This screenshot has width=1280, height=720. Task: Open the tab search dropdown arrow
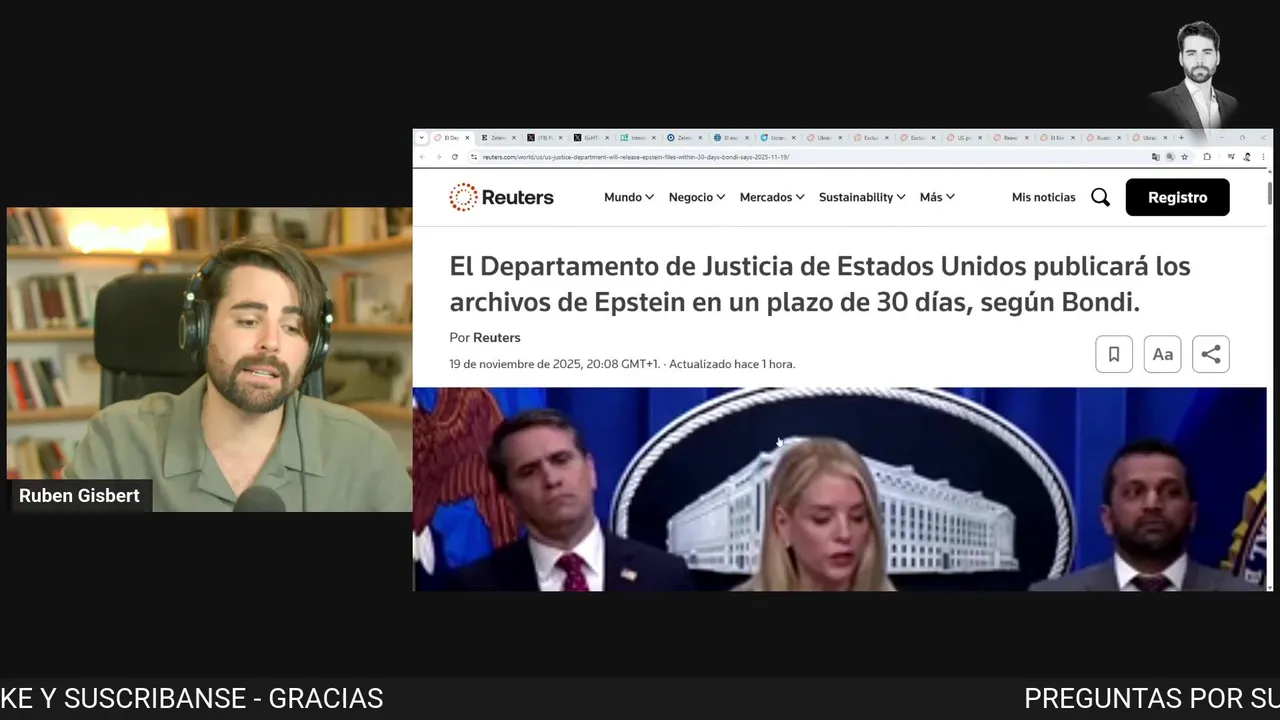point(421,138)
